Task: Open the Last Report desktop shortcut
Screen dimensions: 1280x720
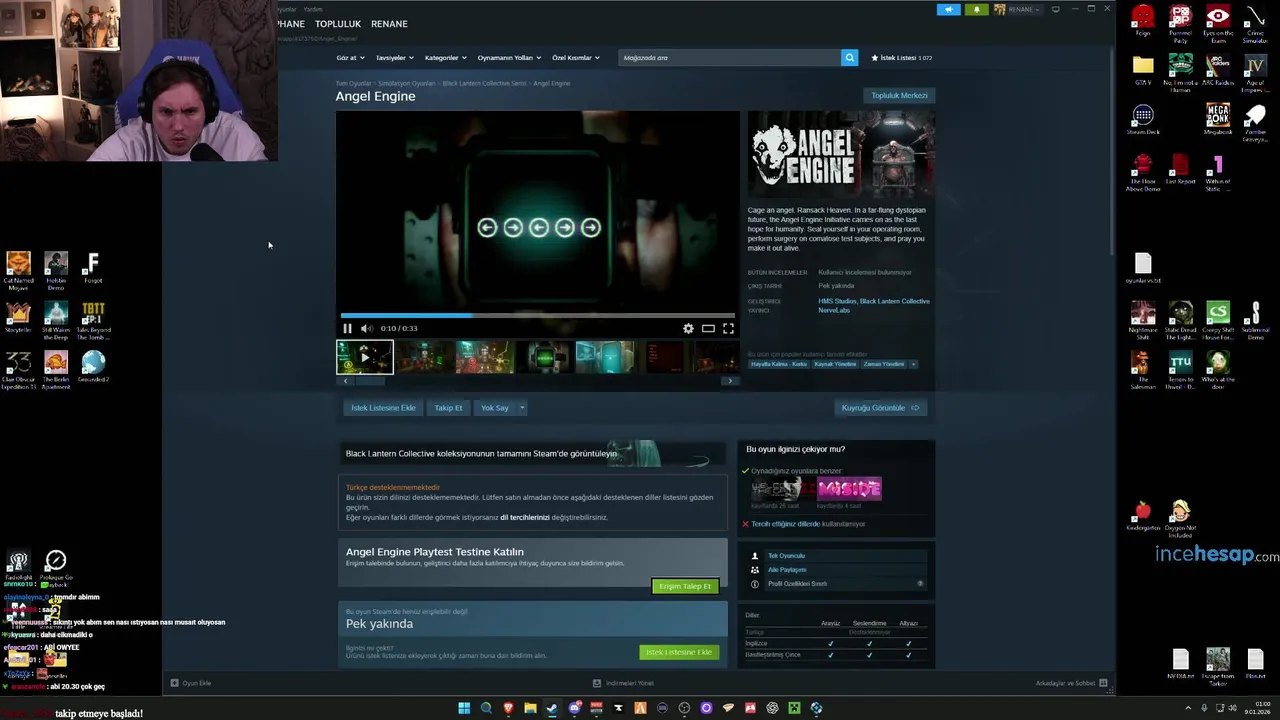Action: click(1181, 169)
